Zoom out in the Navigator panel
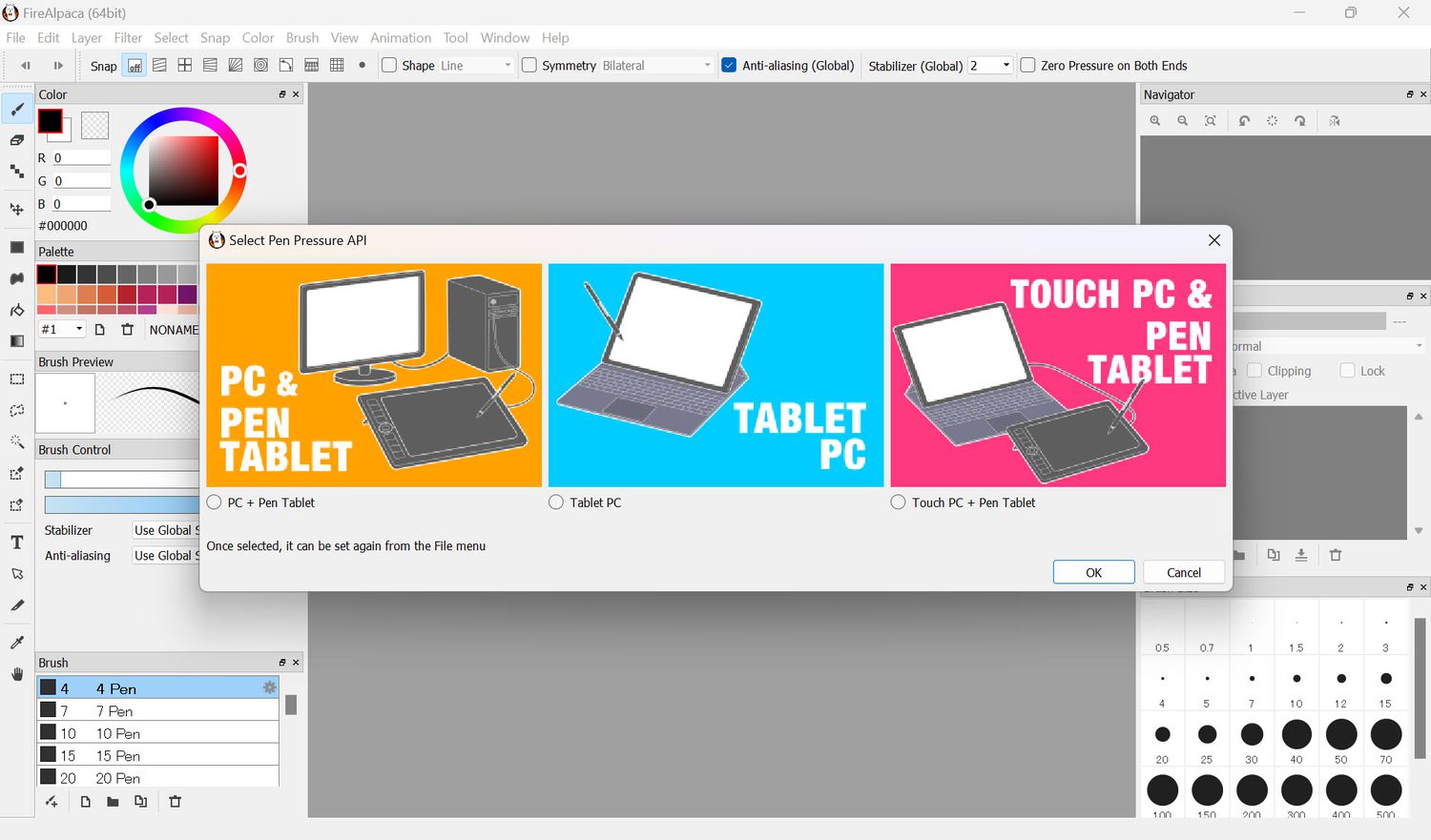Image resolution: width=1431 pixels, height=840 pixels. coord(1183,121)
